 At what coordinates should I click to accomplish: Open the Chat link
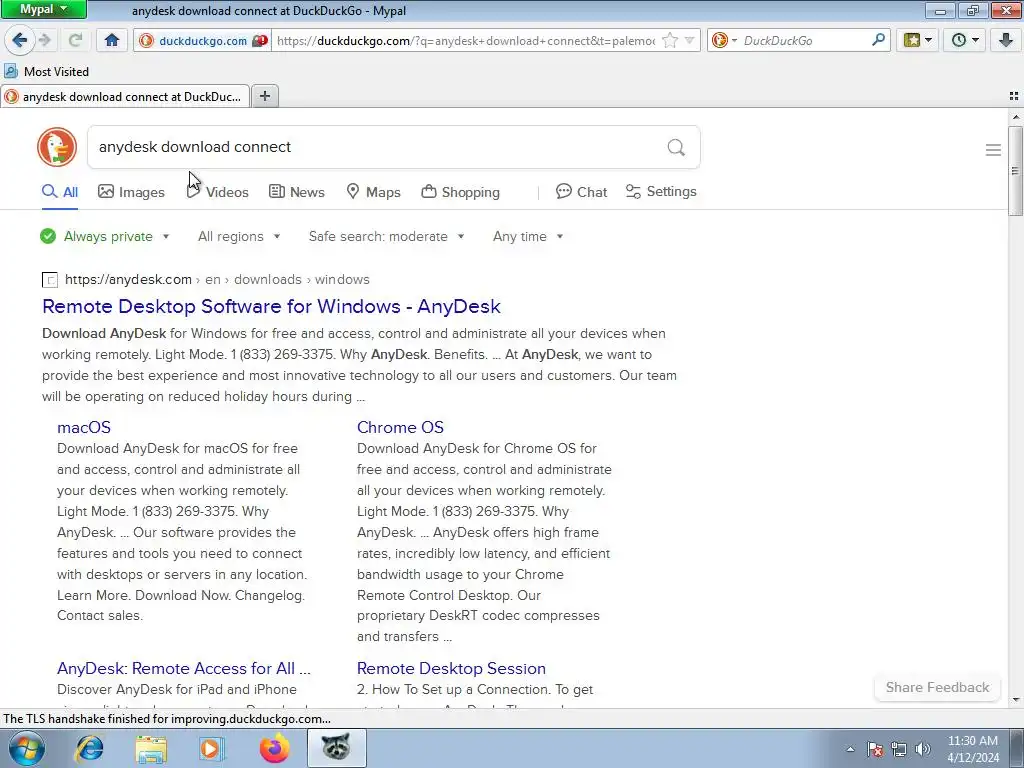581,192
